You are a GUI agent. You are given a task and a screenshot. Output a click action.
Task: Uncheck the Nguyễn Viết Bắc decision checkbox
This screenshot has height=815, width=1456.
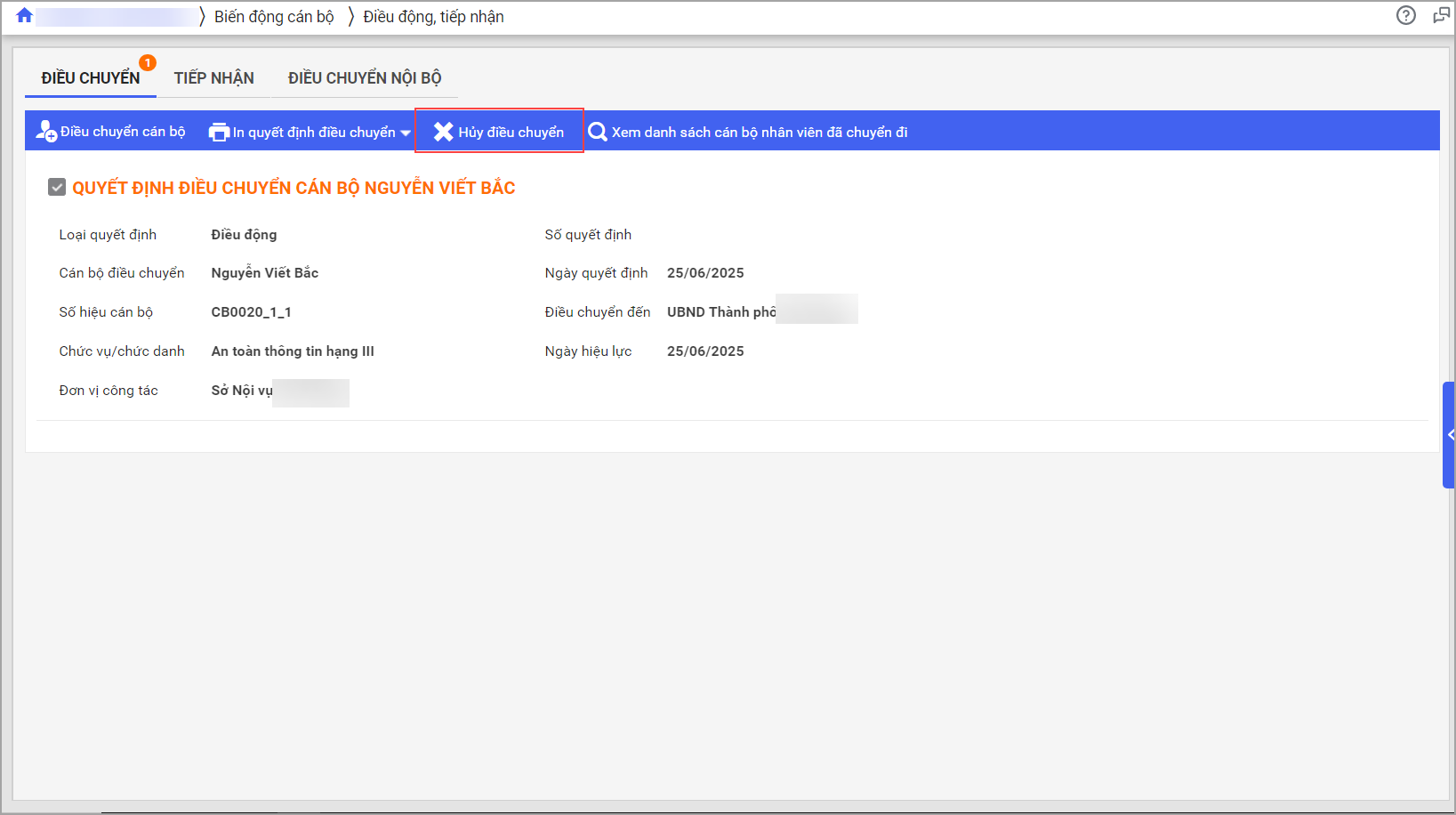click(x=57, y=187)
